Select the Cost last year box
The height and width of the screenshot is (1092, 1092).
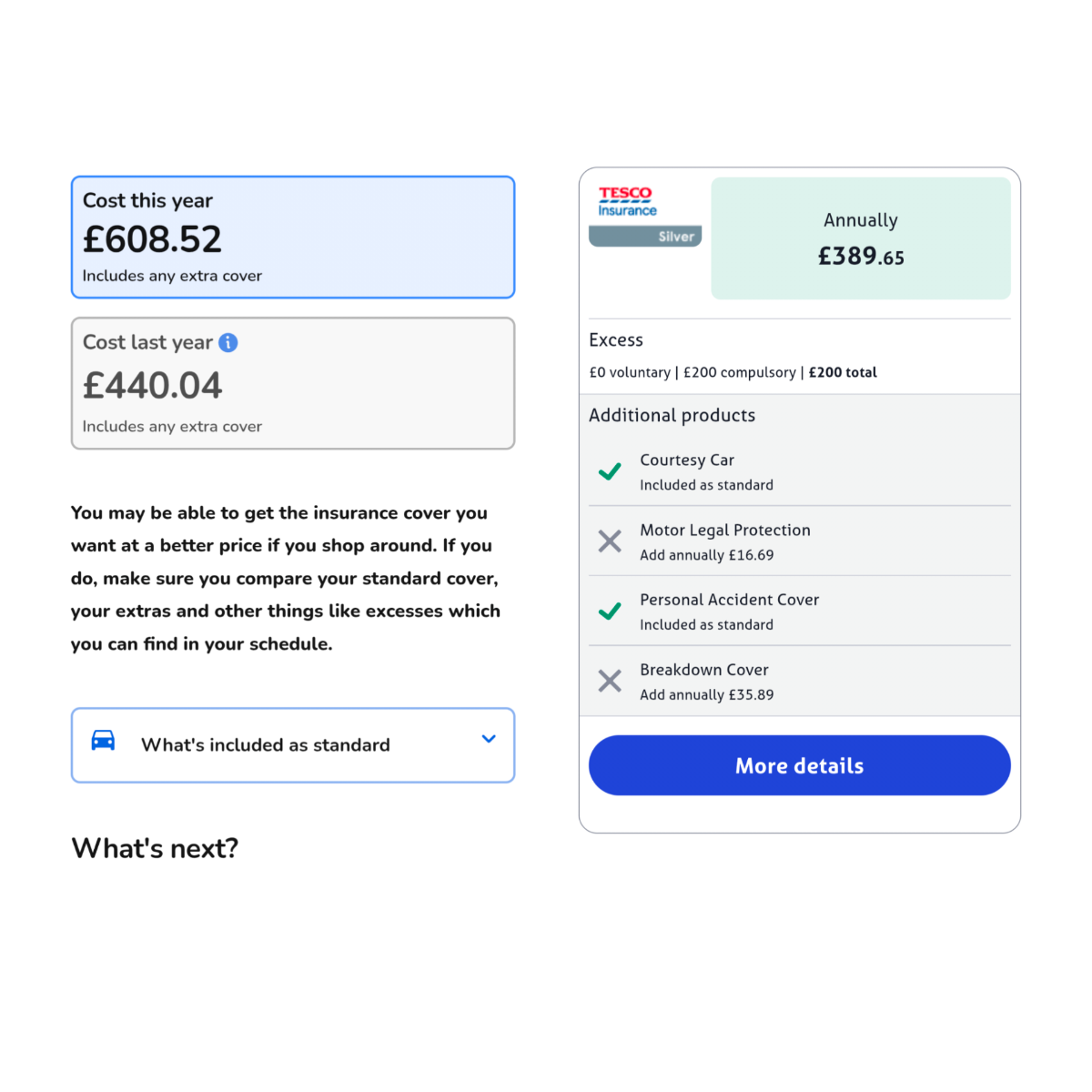click(x=293, y=383)
